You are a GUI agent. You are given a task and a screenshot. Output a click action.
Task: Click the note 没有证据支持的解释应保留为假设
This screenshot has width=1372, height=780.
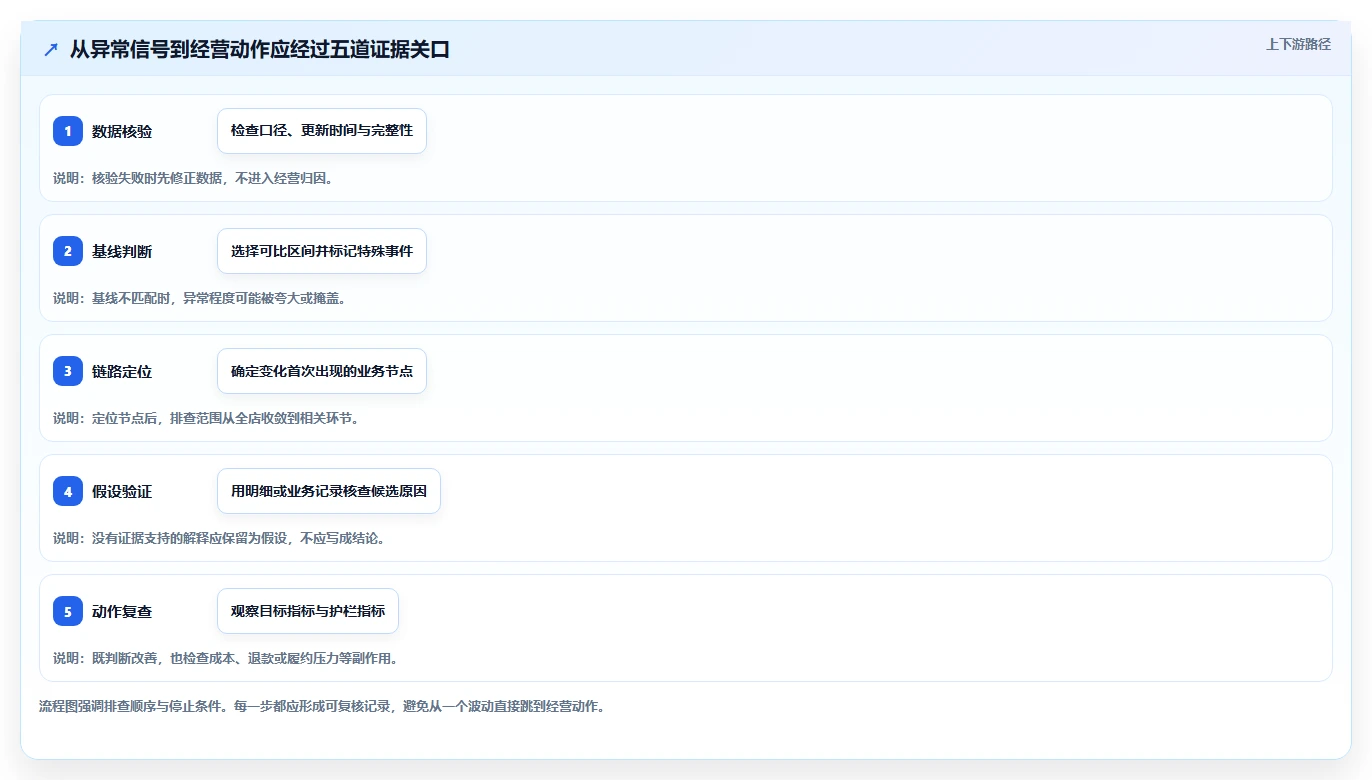click(188, 539)
